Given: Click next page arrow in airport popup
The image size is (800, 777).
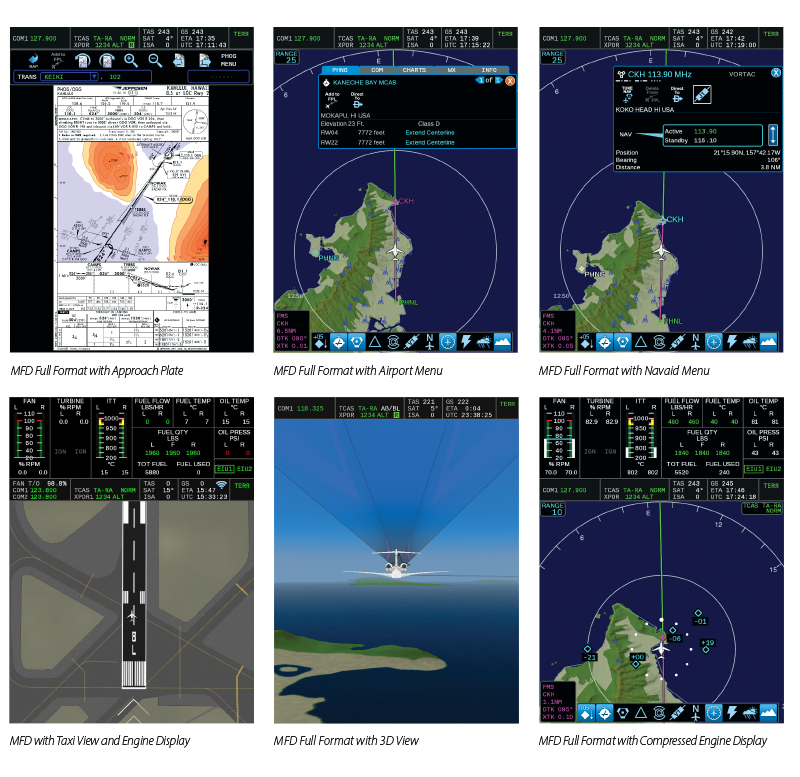Looking at the screenshot, I should [x=498, y=80].
